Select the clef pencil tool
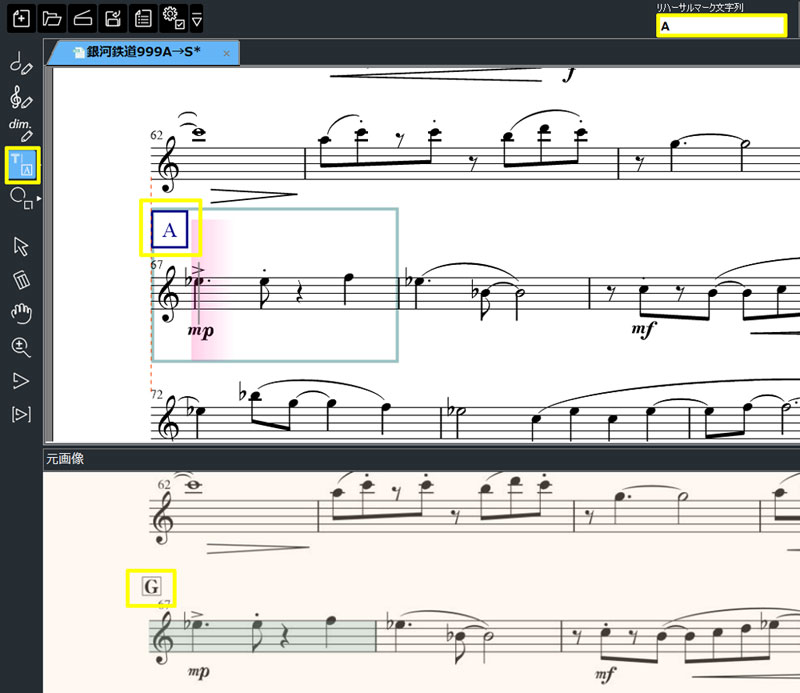The height and width of the screenshot is (693, 800). click(x=21, y=96)
